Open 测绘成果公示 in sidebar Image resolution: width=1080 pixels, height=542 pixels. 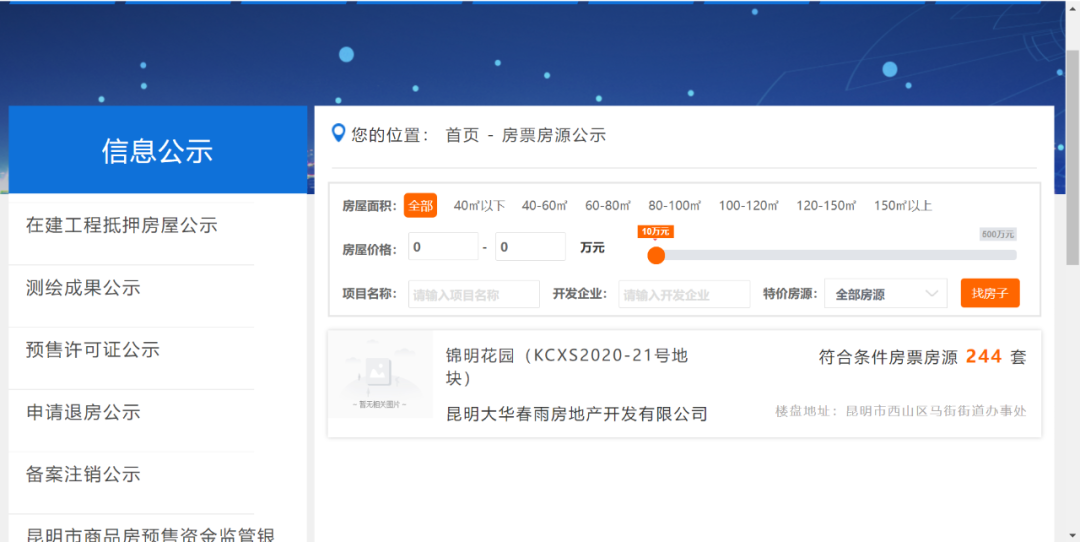click(83, 288)
